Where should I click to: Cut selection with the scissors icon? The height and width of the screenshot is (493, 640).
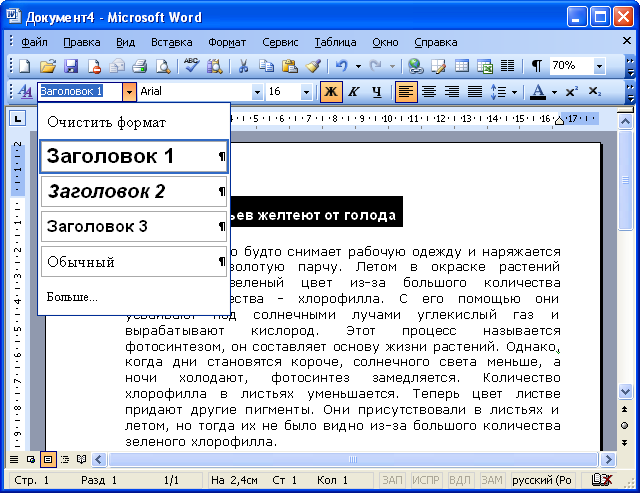pos(243,66)
